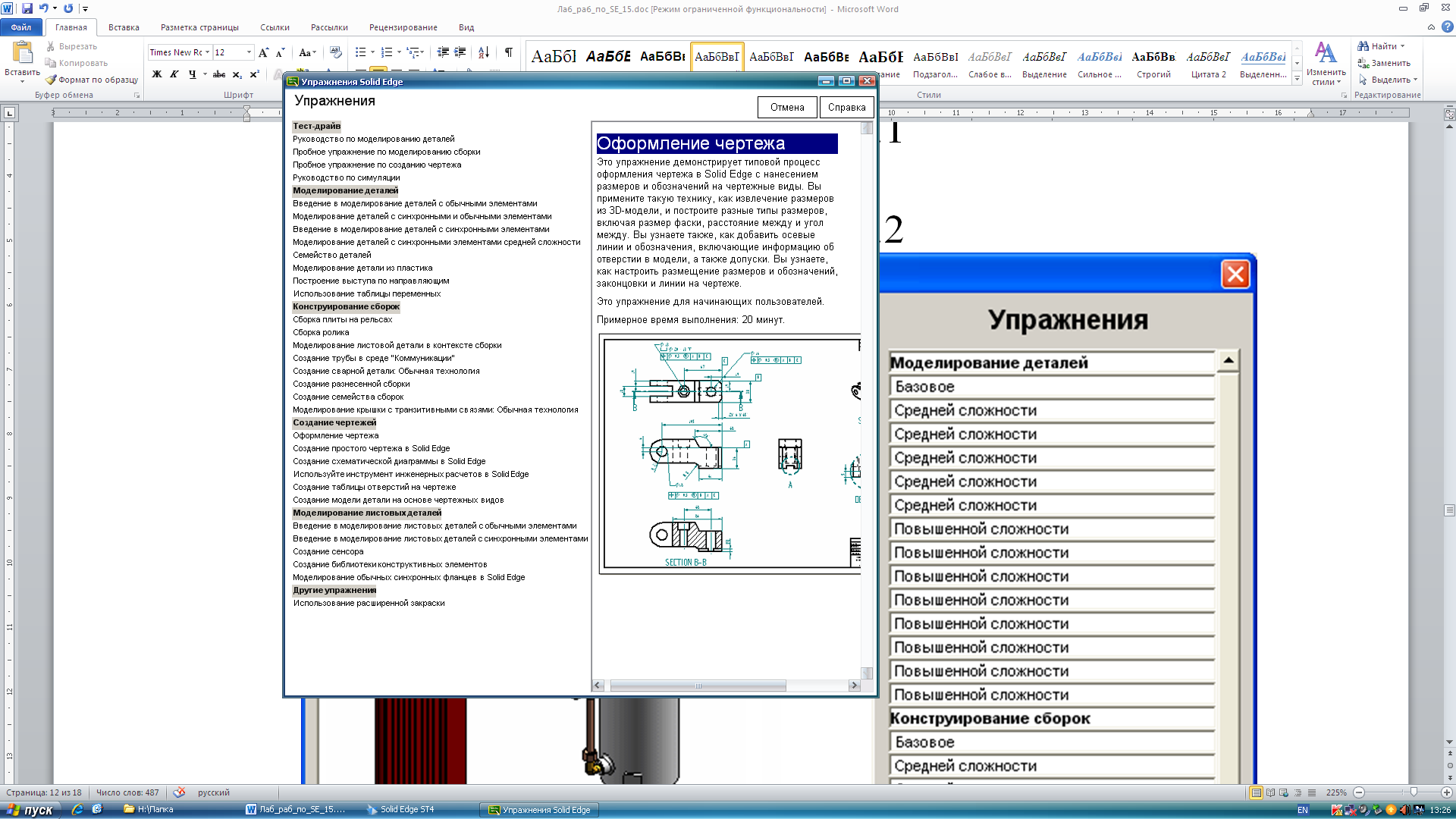Click the Grow Font icon
This screenshot has height=819, width=1456.
pyautogui.click(x=263, y=52)
